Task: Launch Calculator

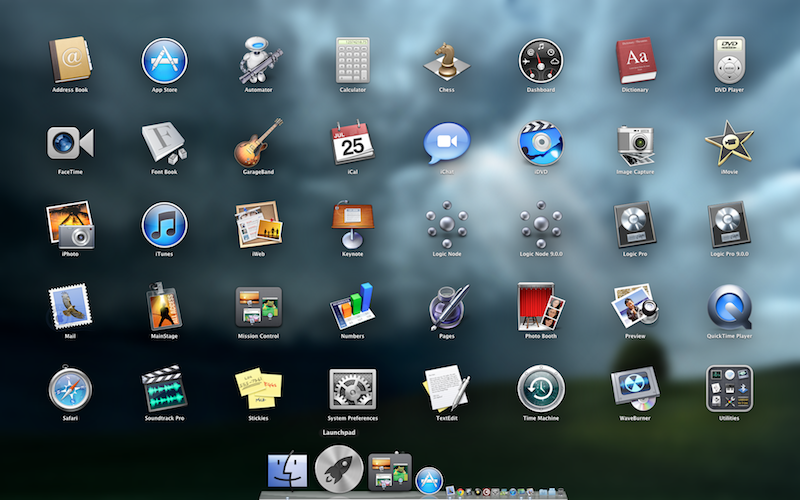Action: [353, 60]
